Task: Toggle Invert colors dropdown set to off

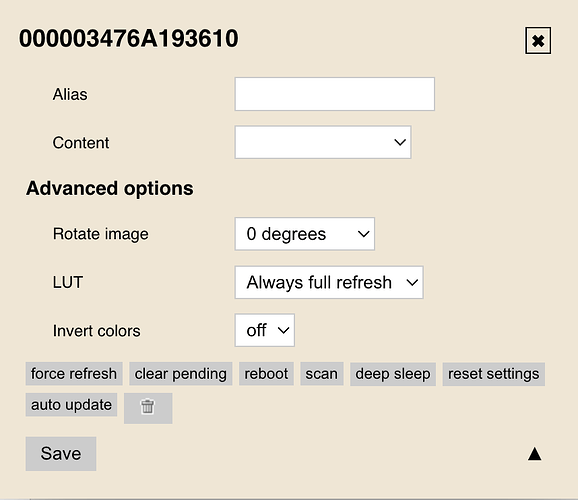Action: coord(265,330)
